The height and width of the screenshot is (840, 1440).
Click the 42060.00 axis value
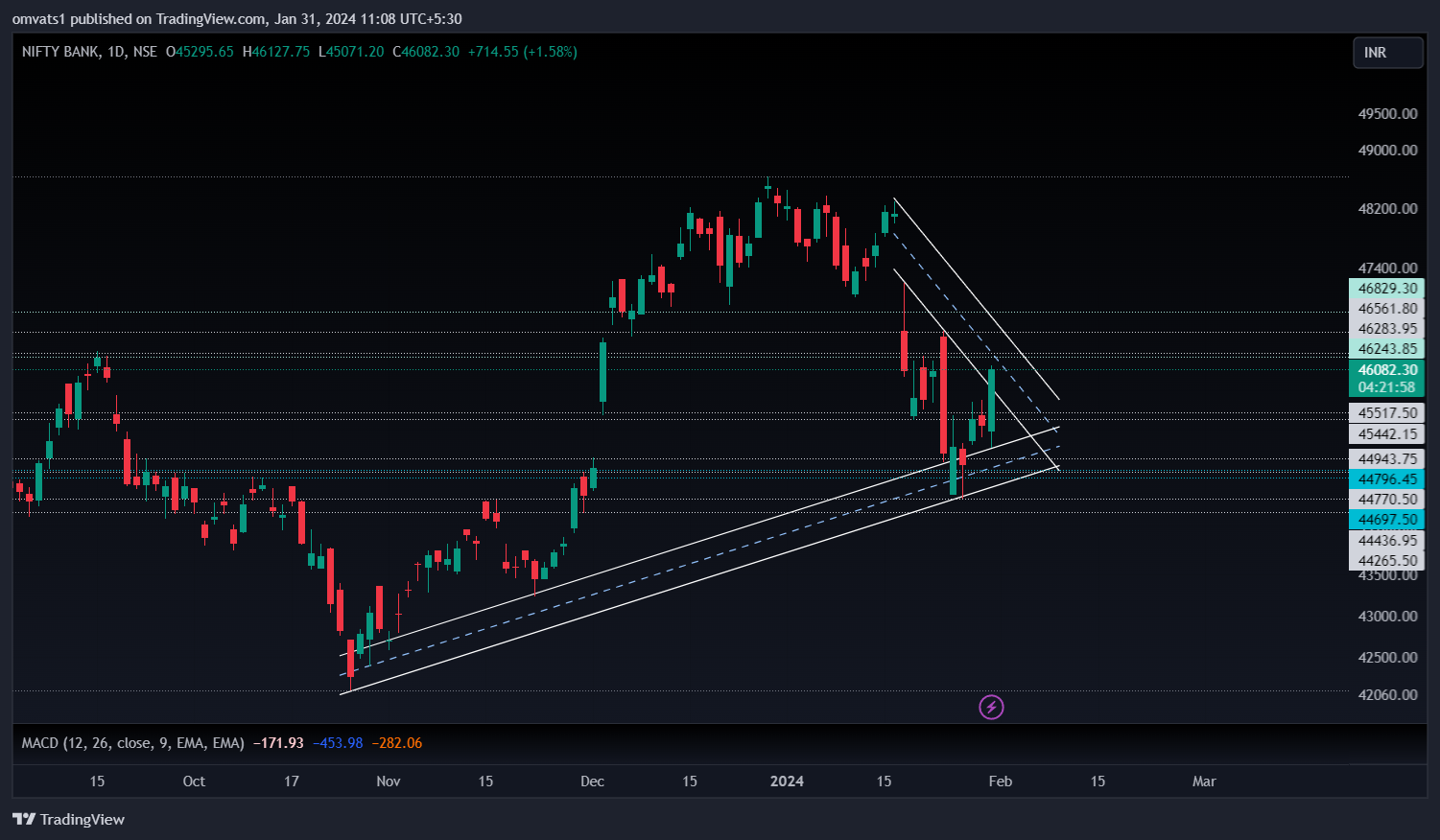click(x=1387, y=695)
